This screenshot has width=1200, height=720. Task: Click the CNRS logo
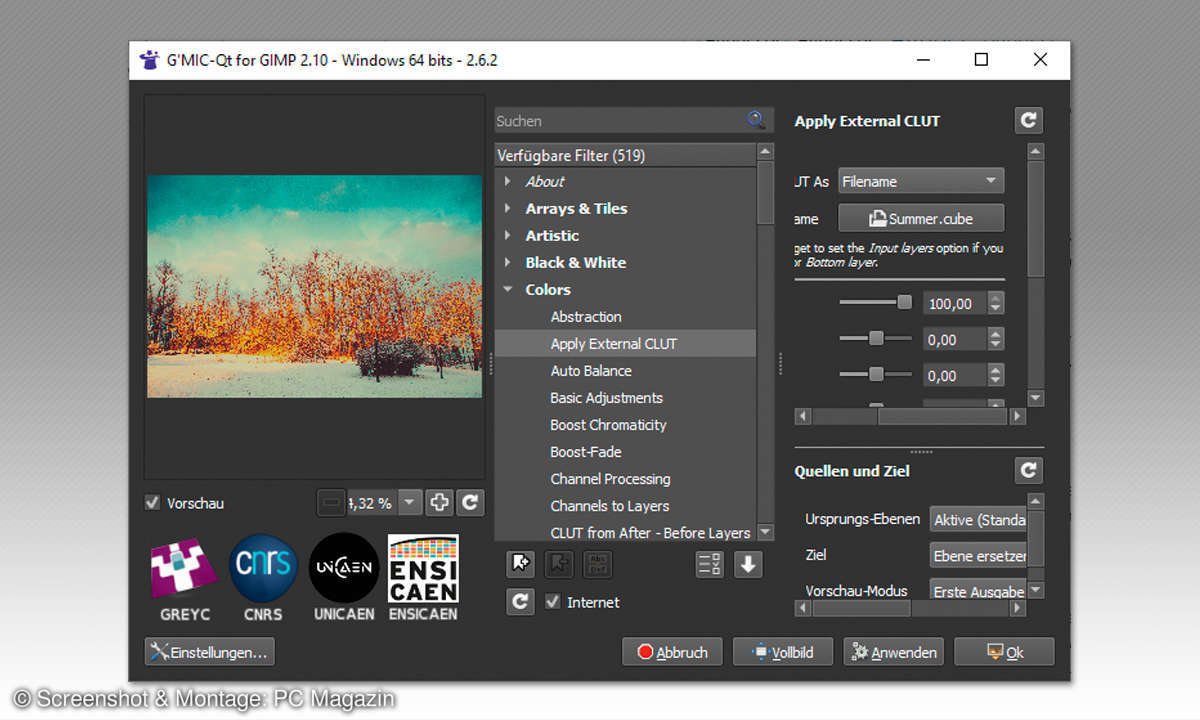263,577
